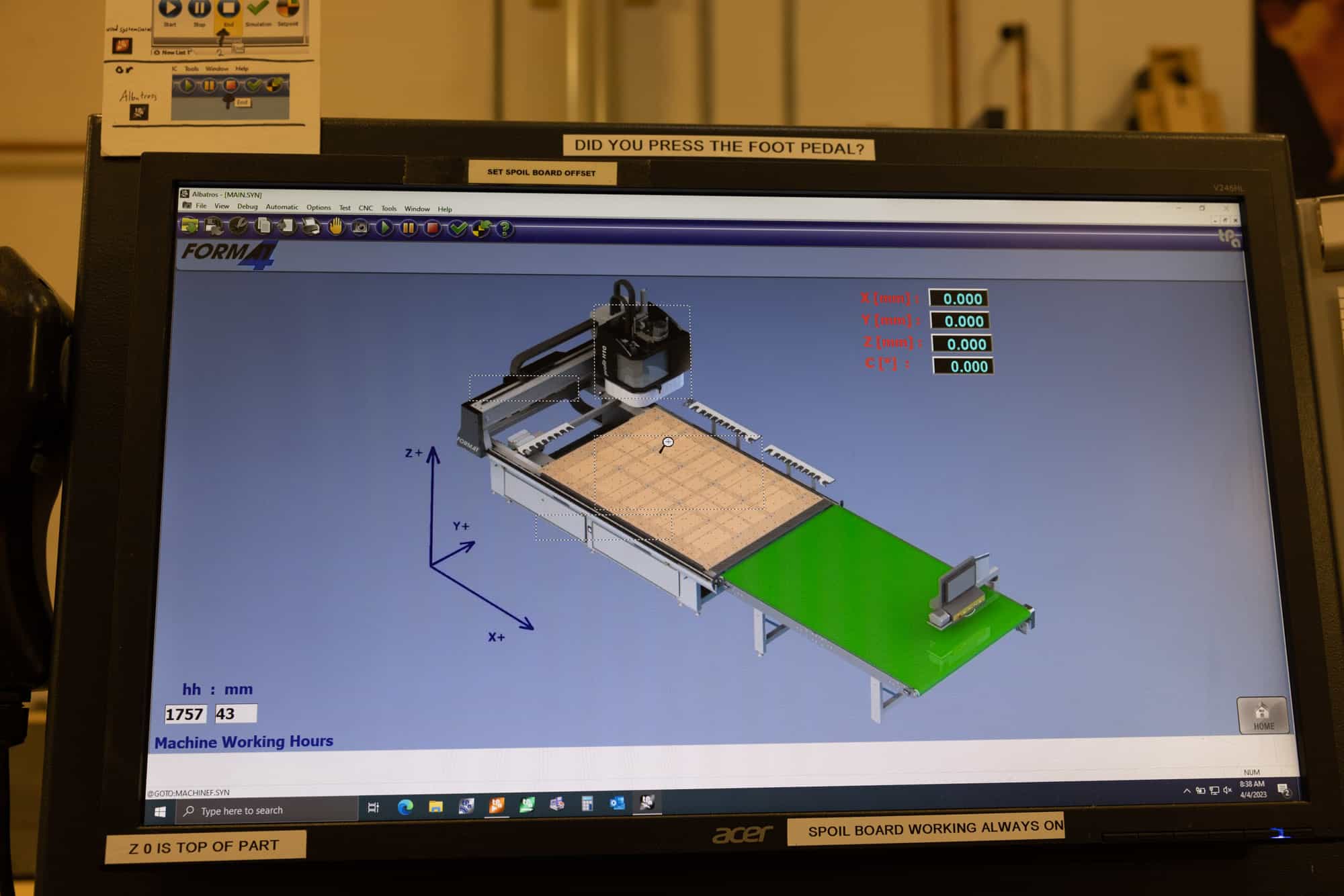Click the green checkmark Simulation icon
Image resolution: width=1344 pixels, height=896 pixels.
[x=458, y=229]
